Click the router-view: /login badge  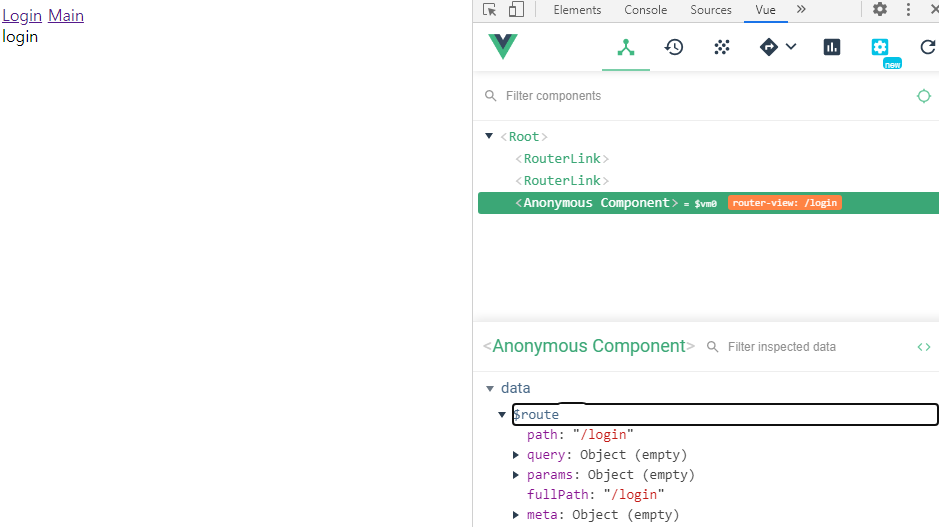[x=784, y=203]
